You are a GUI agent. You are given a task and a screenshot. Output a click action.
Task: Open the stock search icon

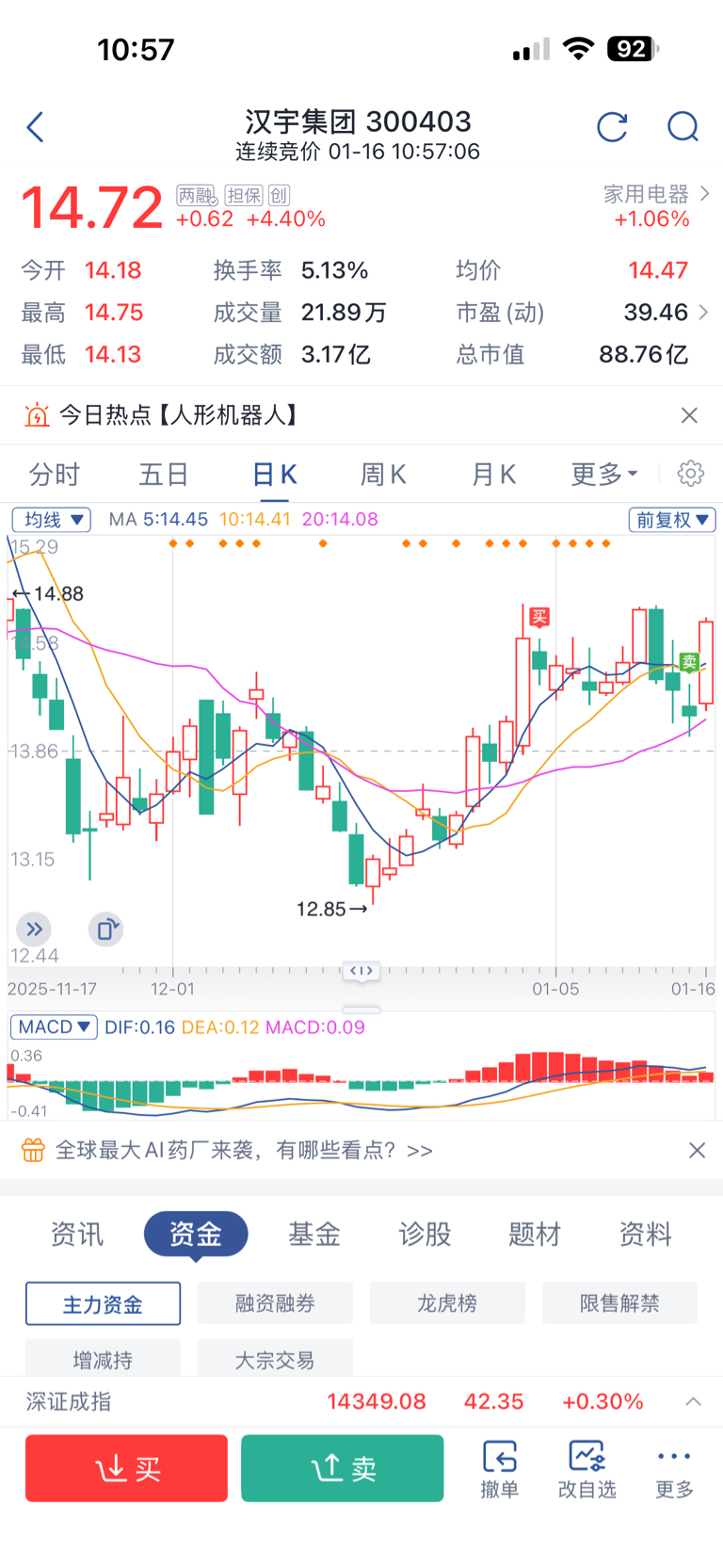click(x=683, y=127)
